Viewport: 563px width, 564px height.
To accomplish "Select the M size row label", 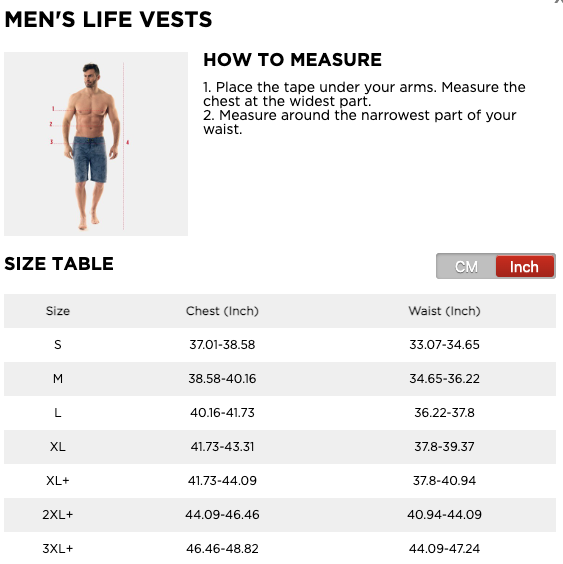I will (58, 379).
